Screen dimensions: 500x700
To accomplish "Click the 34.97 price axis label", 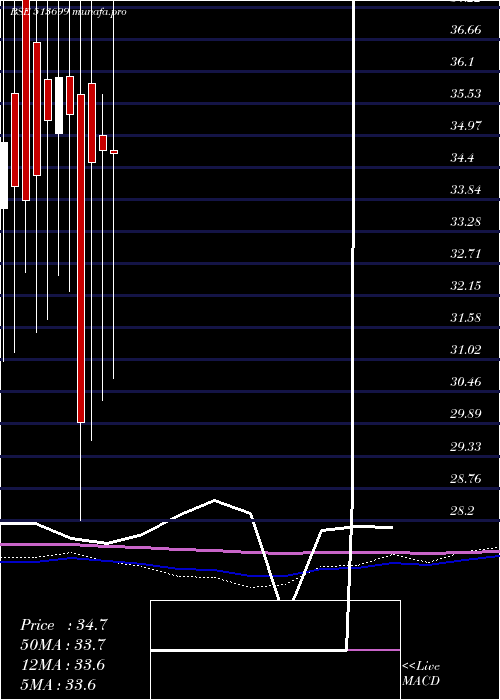I will click(x=466, y=126).
